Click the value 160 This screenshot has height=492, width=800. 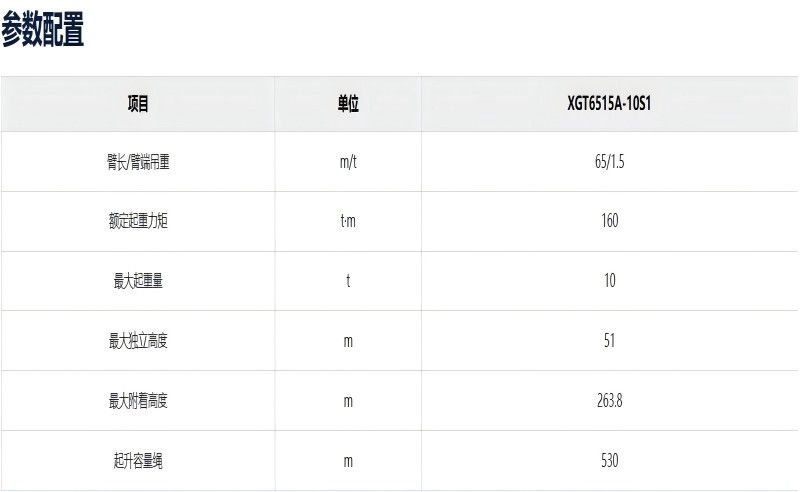[x=610, y=220]
